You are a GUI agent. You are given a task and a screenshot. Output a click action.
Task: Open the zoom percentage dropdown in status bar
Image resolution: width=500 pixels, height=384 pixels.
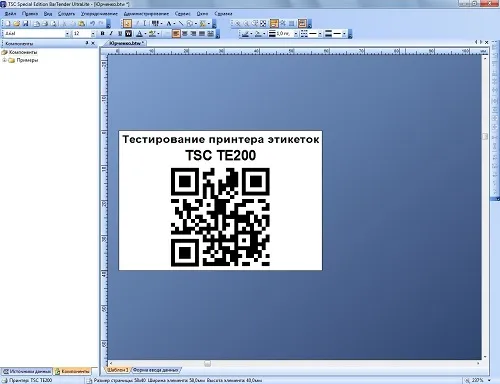point(489,380)
